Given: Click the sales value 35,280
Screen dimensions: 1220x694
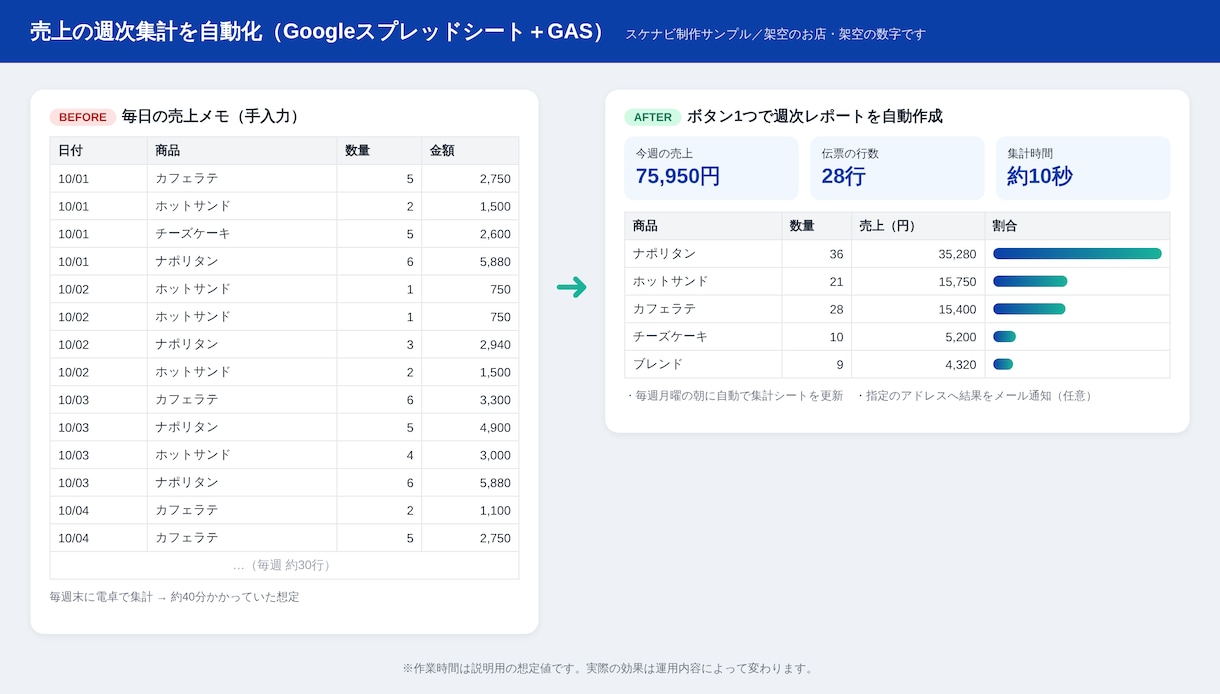Looking at the screenshot, I should tap(957, 254).
